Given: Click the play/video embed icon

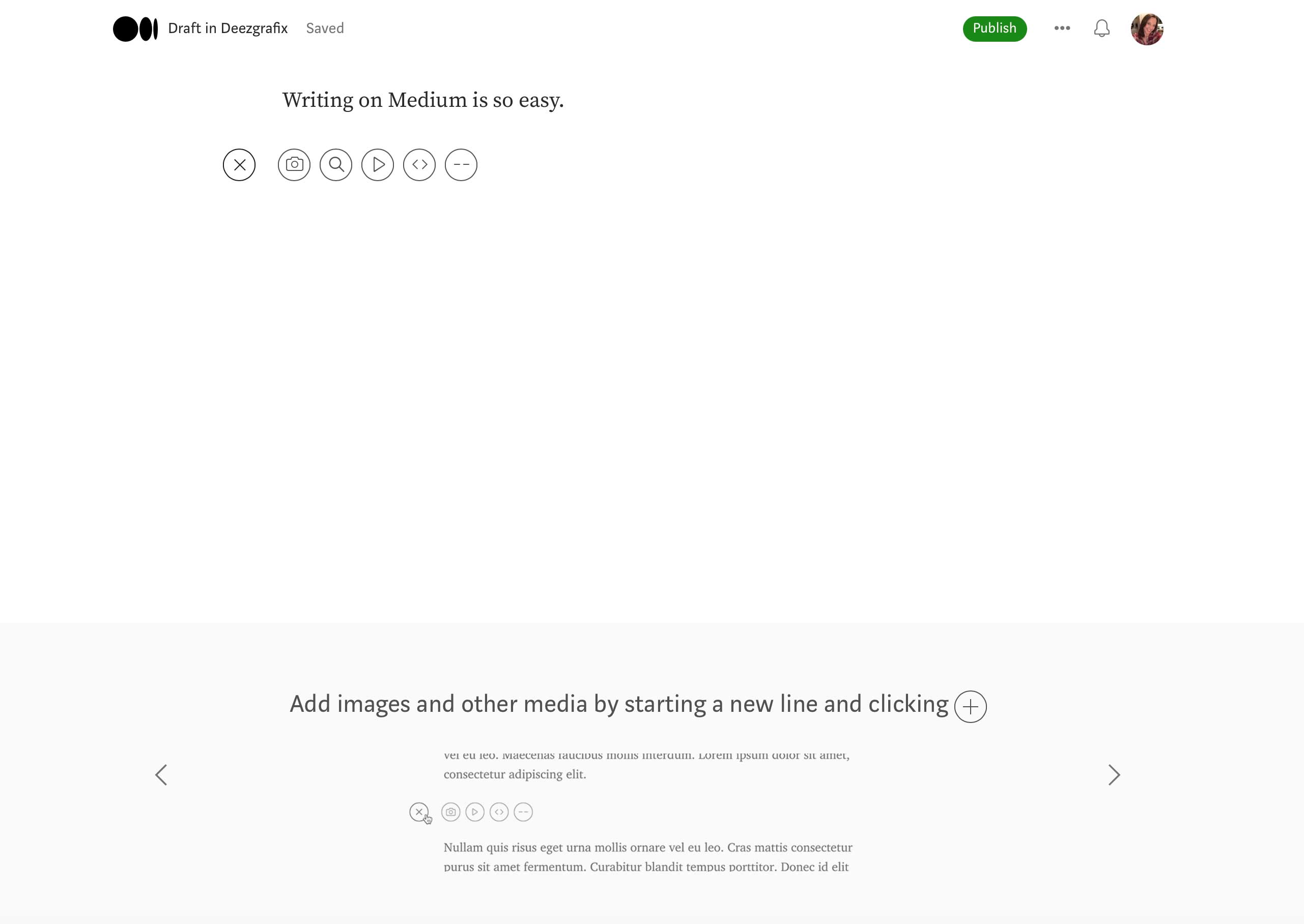Looking at the screenshot, I should 377,164.
